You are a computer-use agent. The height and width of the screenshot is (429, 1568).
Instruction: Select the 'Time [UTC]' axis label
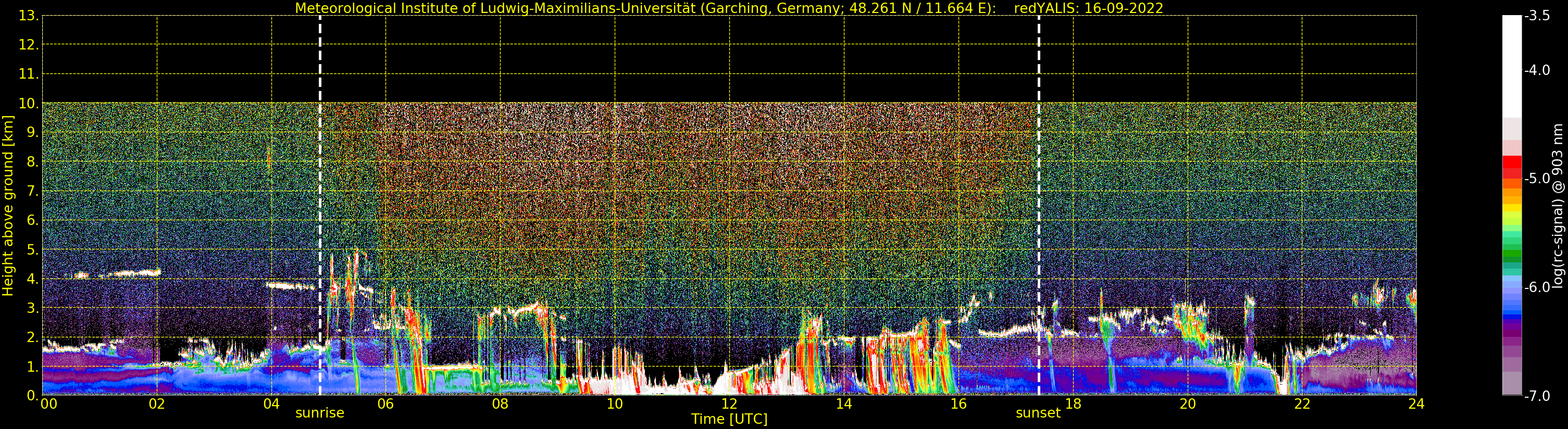tap(729, 419)
